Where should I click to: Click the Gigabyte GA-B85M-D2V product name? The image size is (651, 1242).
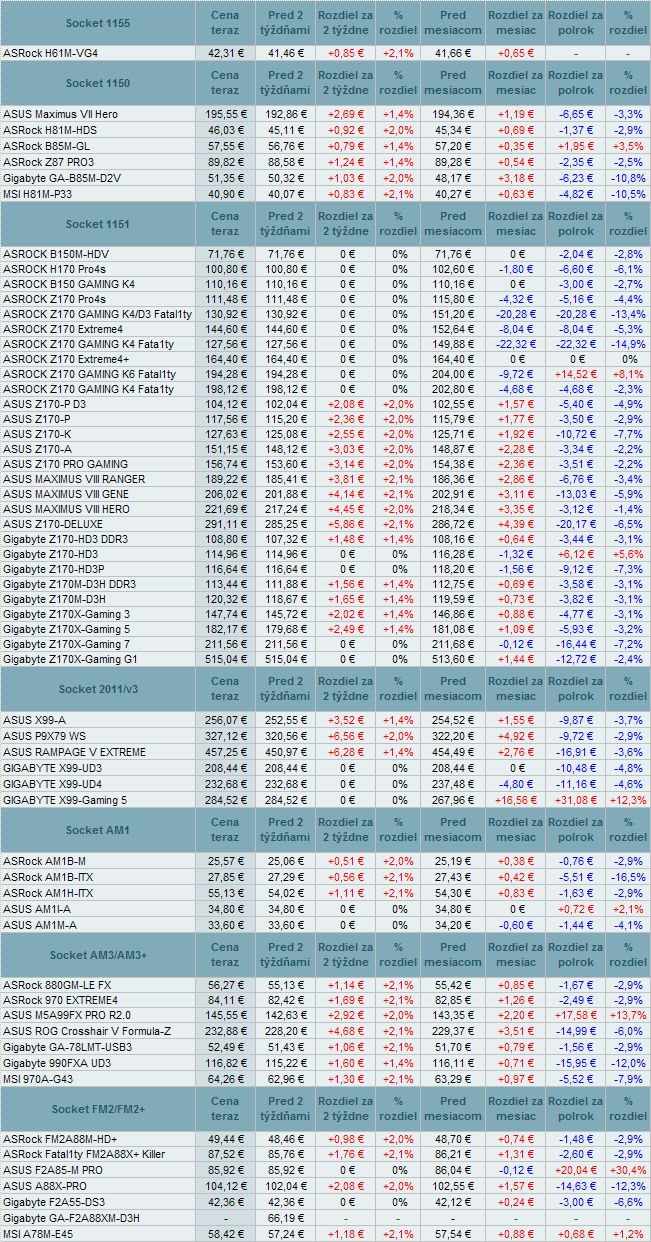pos(62,177)
